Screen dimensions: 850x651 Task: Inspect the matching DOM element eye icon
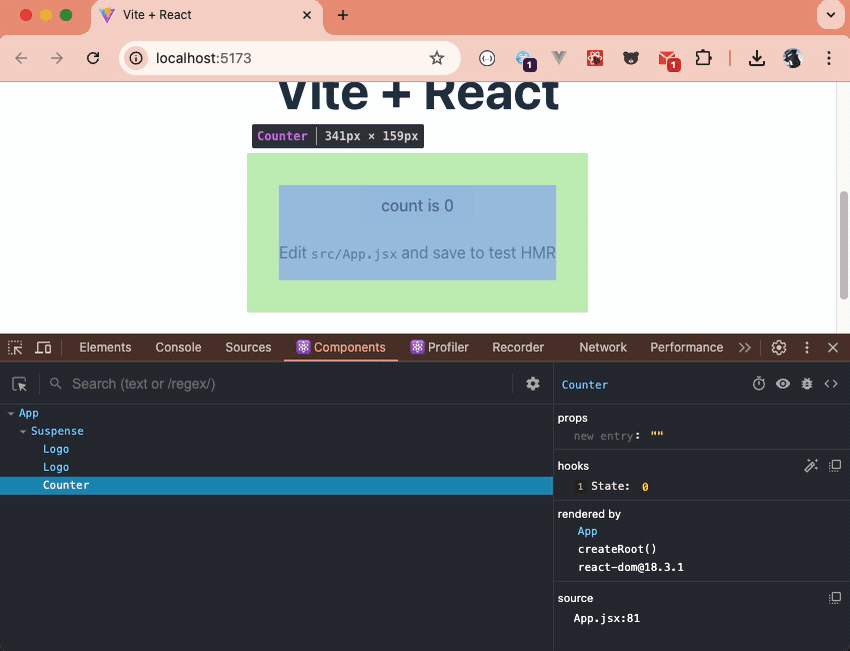[x=783, y=384]
